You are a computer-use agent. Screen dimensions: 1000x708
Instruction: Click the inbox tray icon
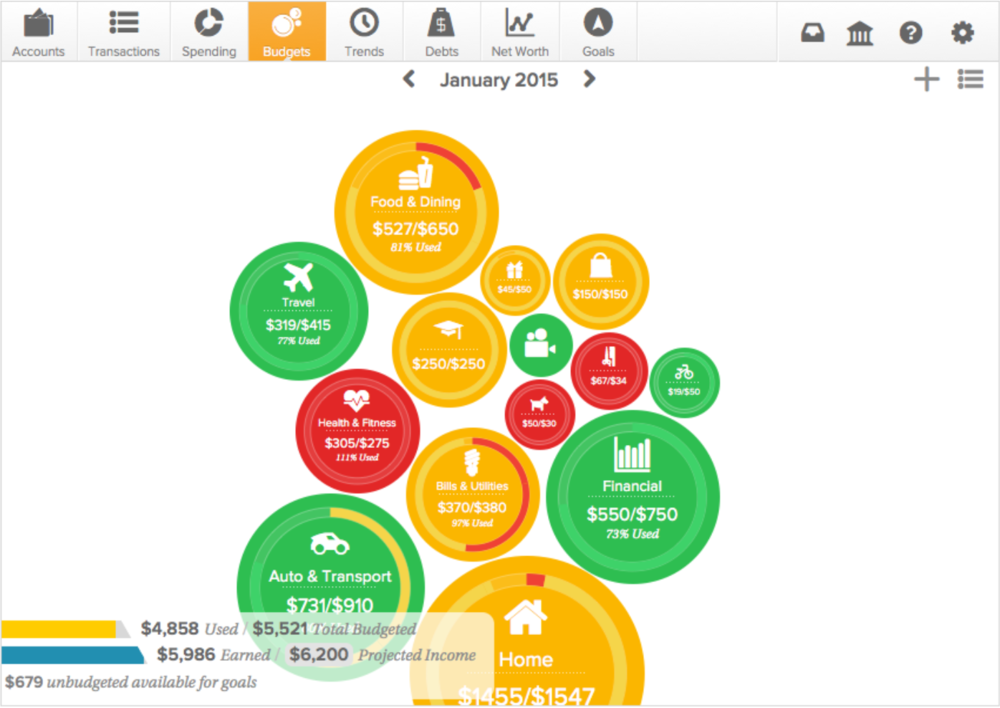(x=813, y=33)
